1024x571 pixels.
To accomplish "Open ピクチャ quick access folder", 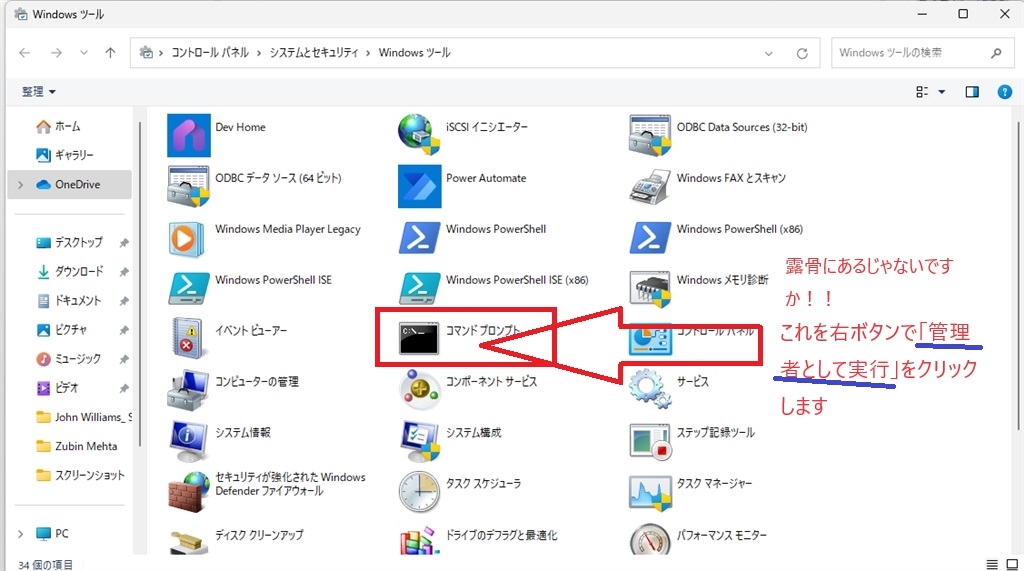I will (69, 330).
